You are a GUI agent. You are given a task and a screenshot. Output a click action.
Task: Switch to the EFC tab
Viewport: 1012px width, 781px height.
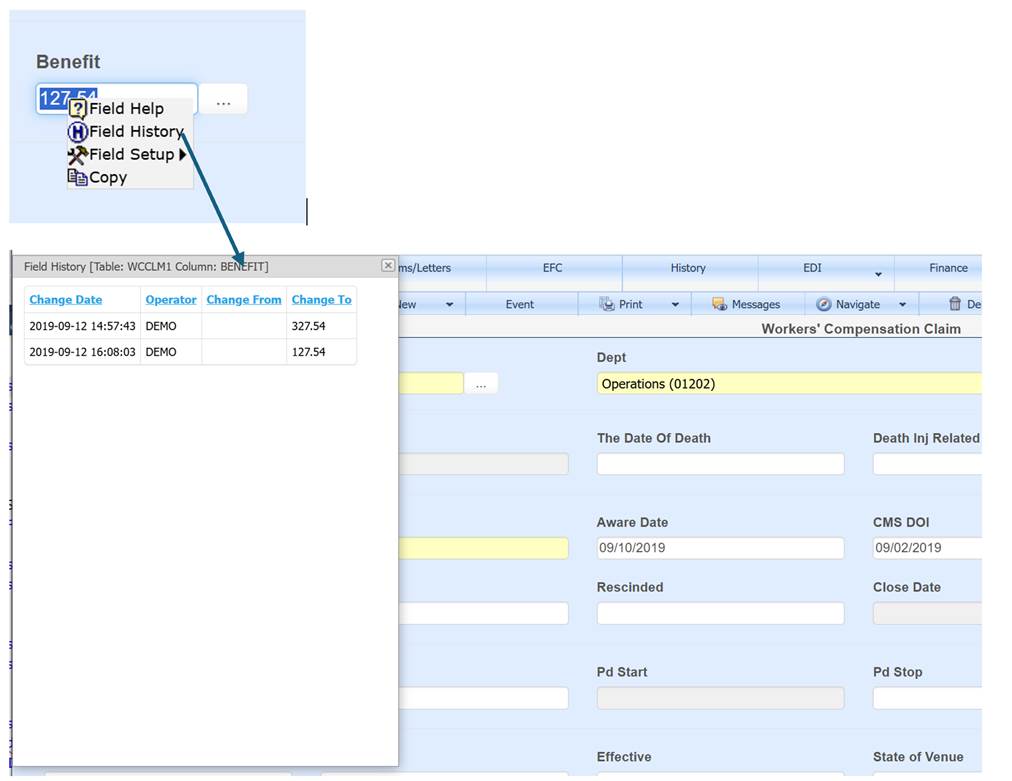[x=555, y=268]
